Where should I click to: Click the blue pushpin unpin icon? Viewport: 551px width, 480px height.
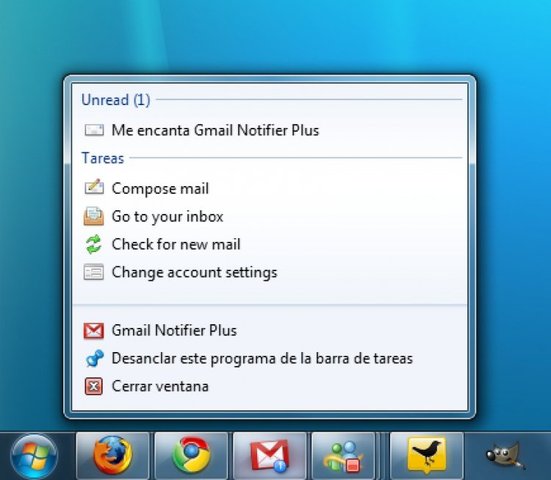pyautogui.click(x=94, y=358)
